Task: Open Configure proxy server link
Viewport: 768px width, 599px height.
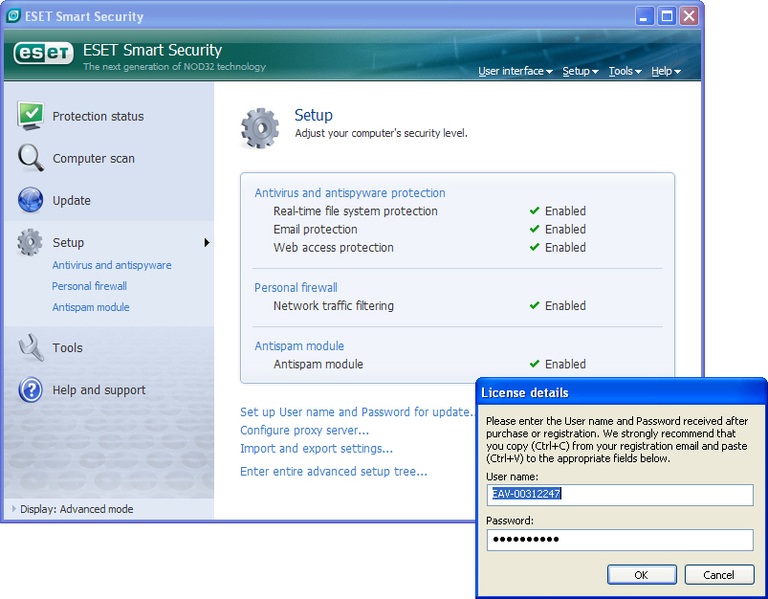Action: [304, 430]
